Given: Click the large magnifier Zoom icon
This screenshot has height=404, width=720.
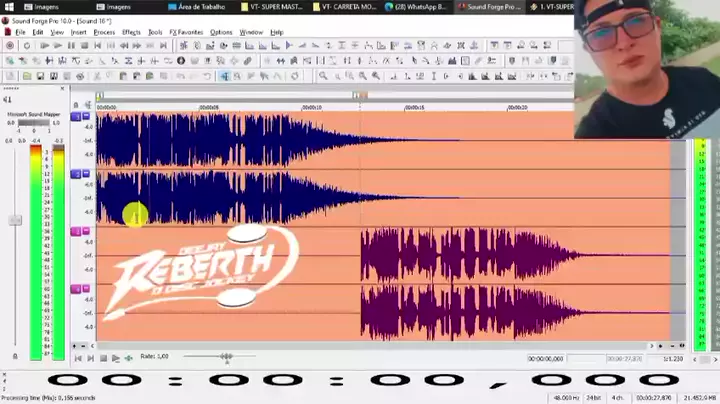Looking at the screenshot, I should click(x=323, y=76).
